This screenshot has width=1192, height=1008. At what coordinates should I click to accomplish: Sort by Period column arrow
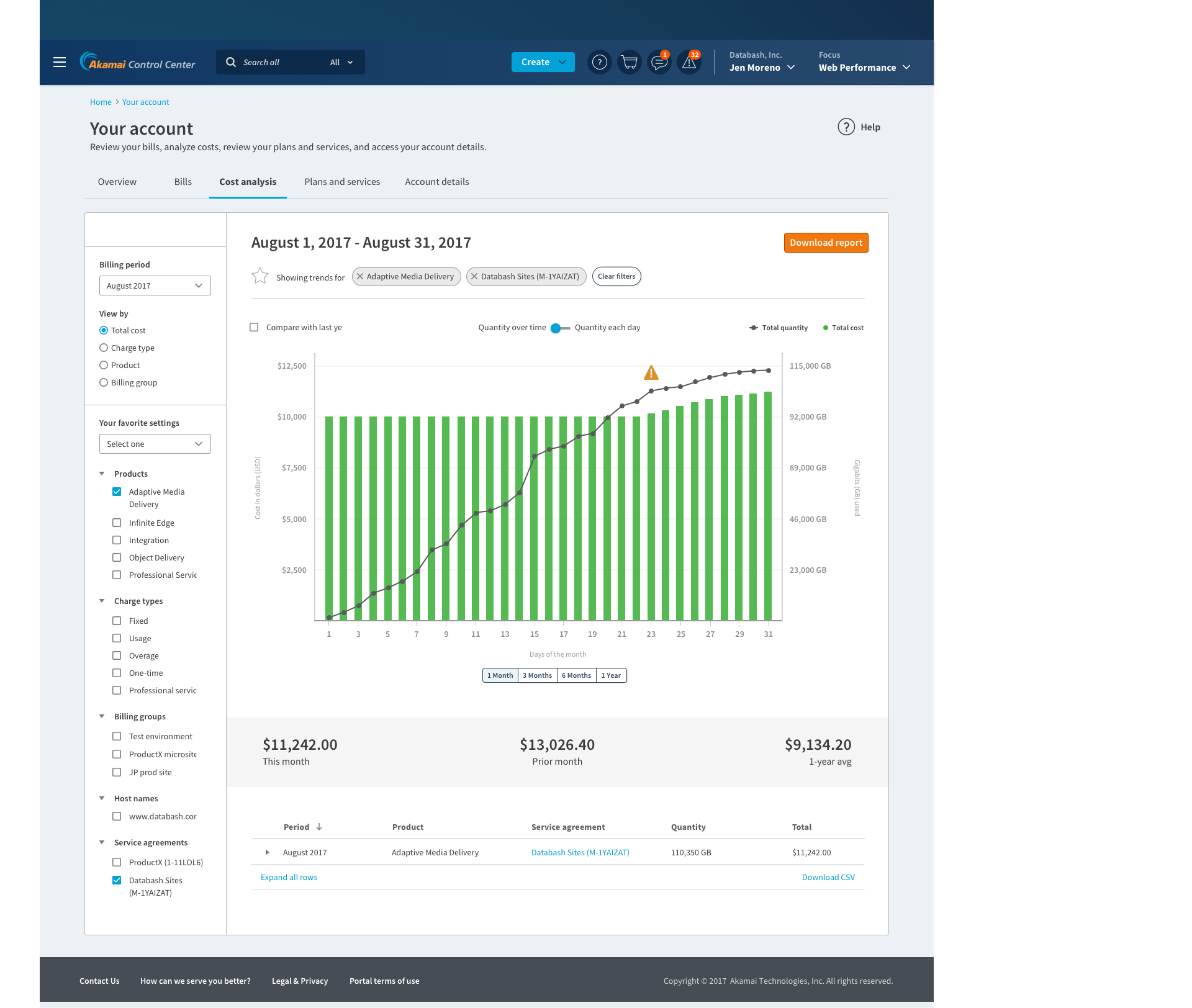[x=319, y=827]
